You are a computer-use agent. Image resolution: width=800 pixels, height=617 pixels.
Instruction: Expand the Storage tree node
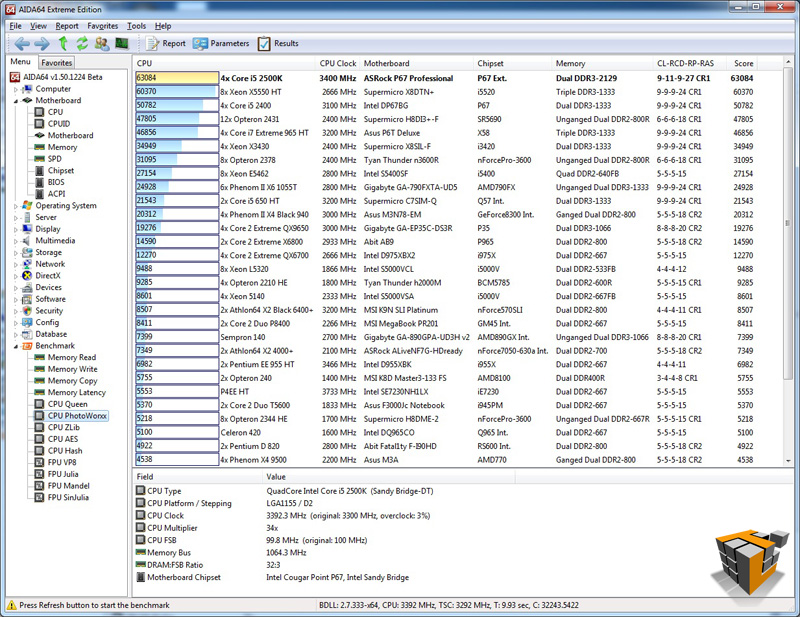tap(16, 253)
